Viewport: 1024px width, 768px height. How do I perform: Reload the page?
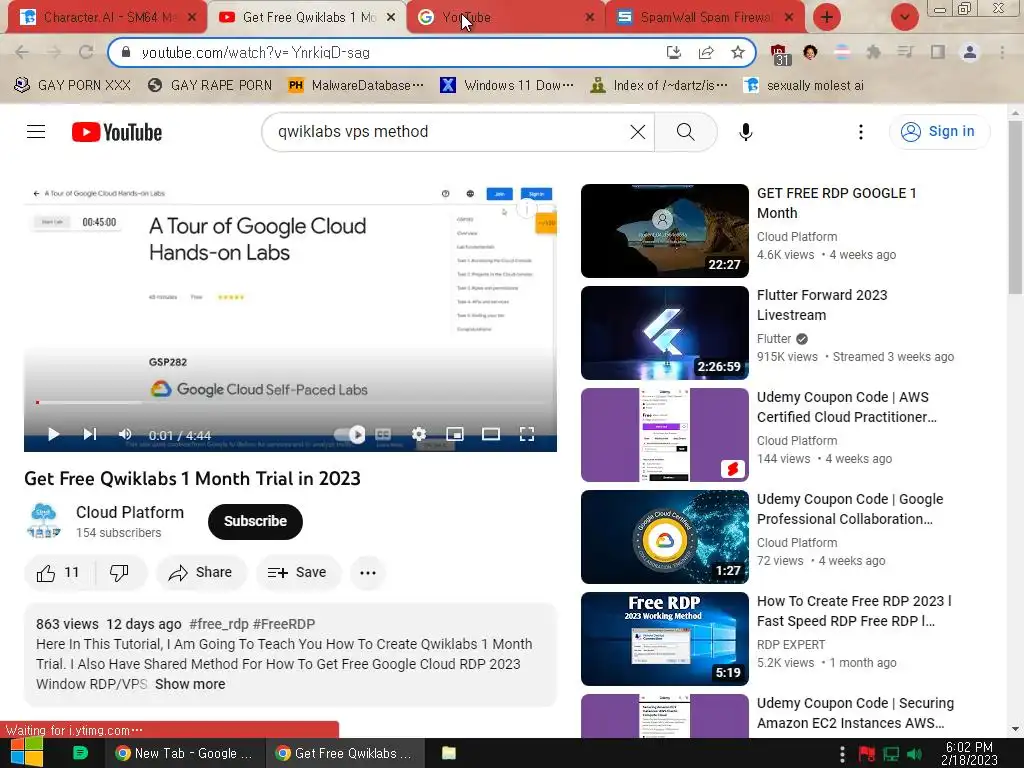click(86, 52)
